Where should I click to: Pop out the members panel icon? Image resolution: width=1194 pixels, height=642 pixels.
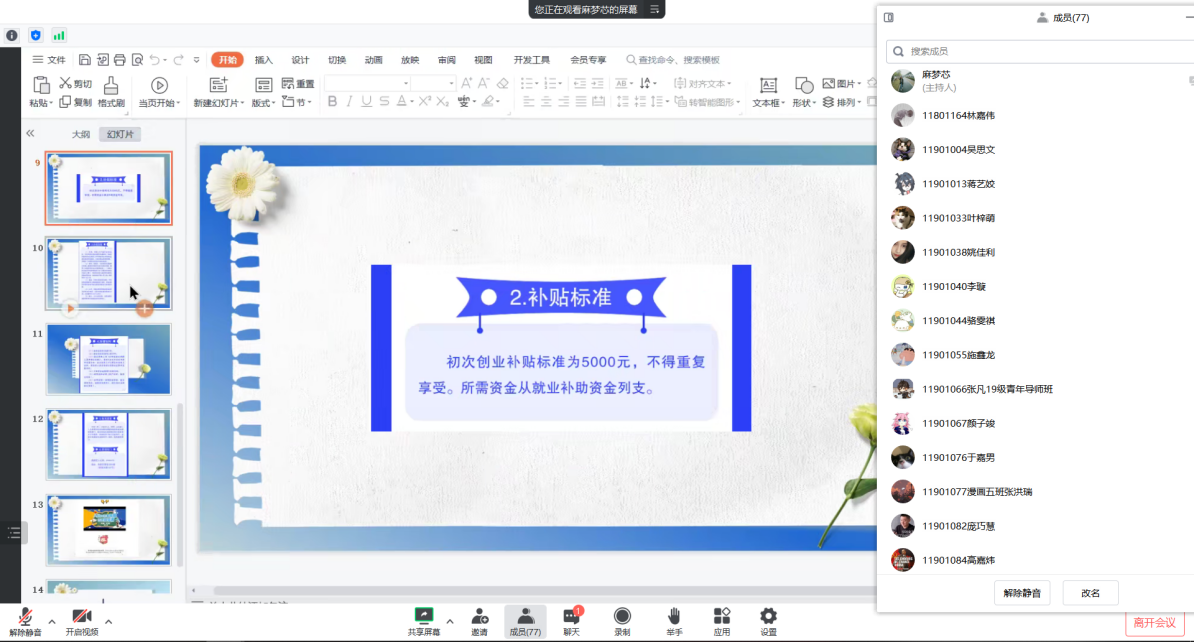(889, 17)
